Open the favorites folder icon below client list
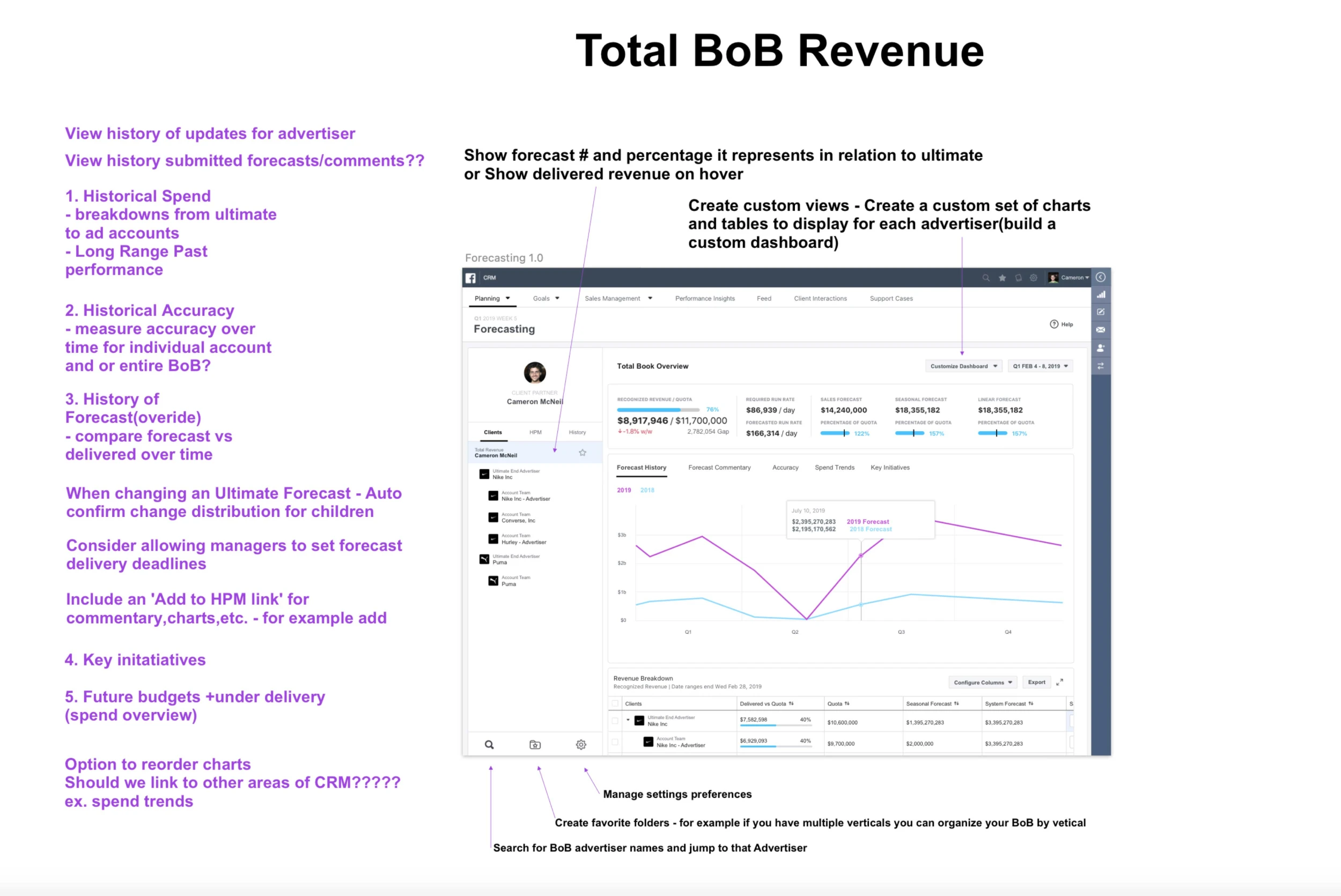The height and width of the screenshot is (896, 1341). pos(535,745)
